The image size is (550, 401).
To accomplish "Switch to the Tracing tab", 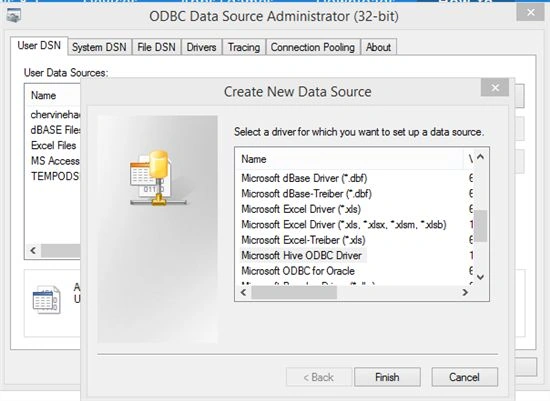I will pos(244,47).
